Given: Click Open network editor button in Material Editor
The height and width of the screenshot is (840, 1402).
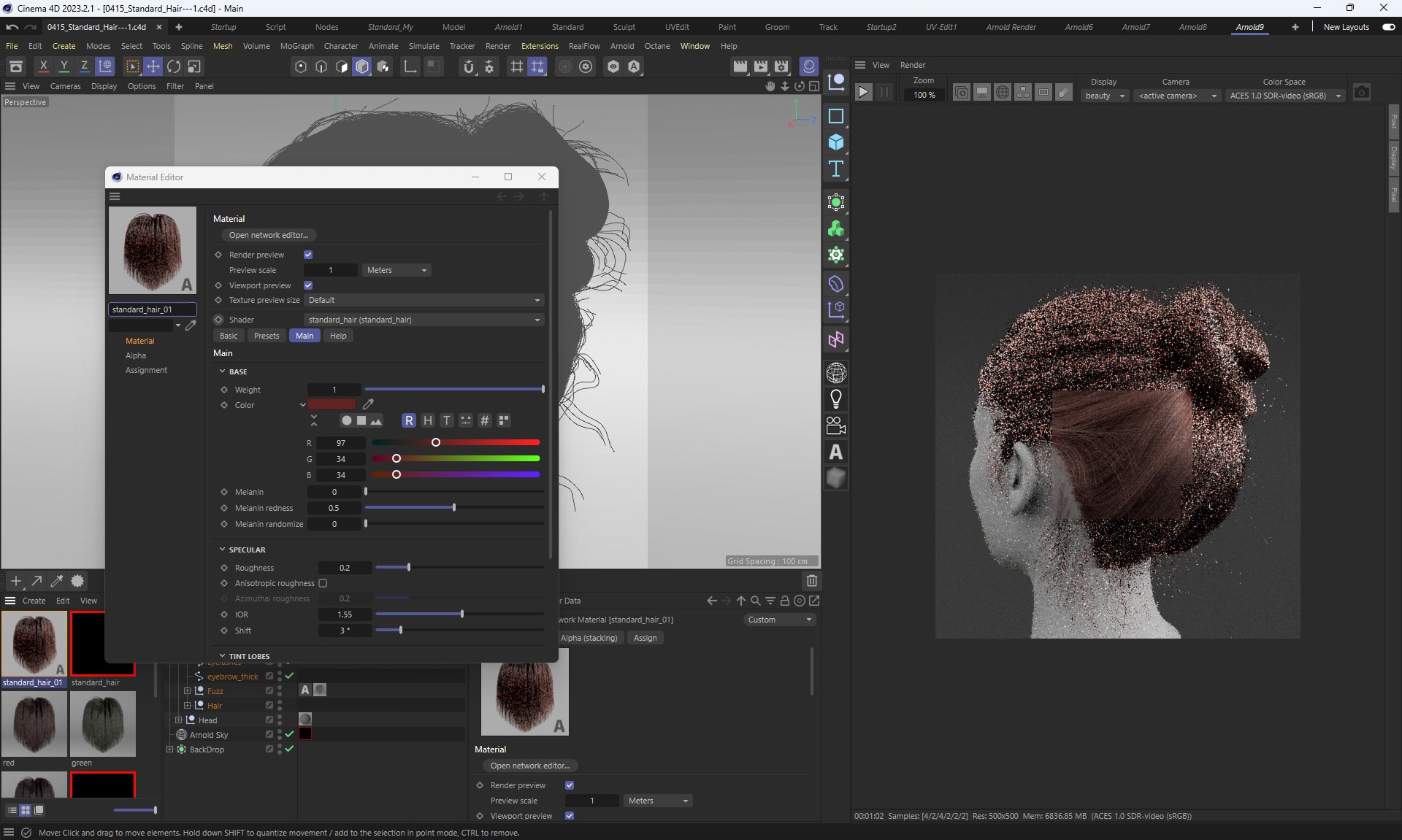Looking at the screenshot, I should pos(269,235).
